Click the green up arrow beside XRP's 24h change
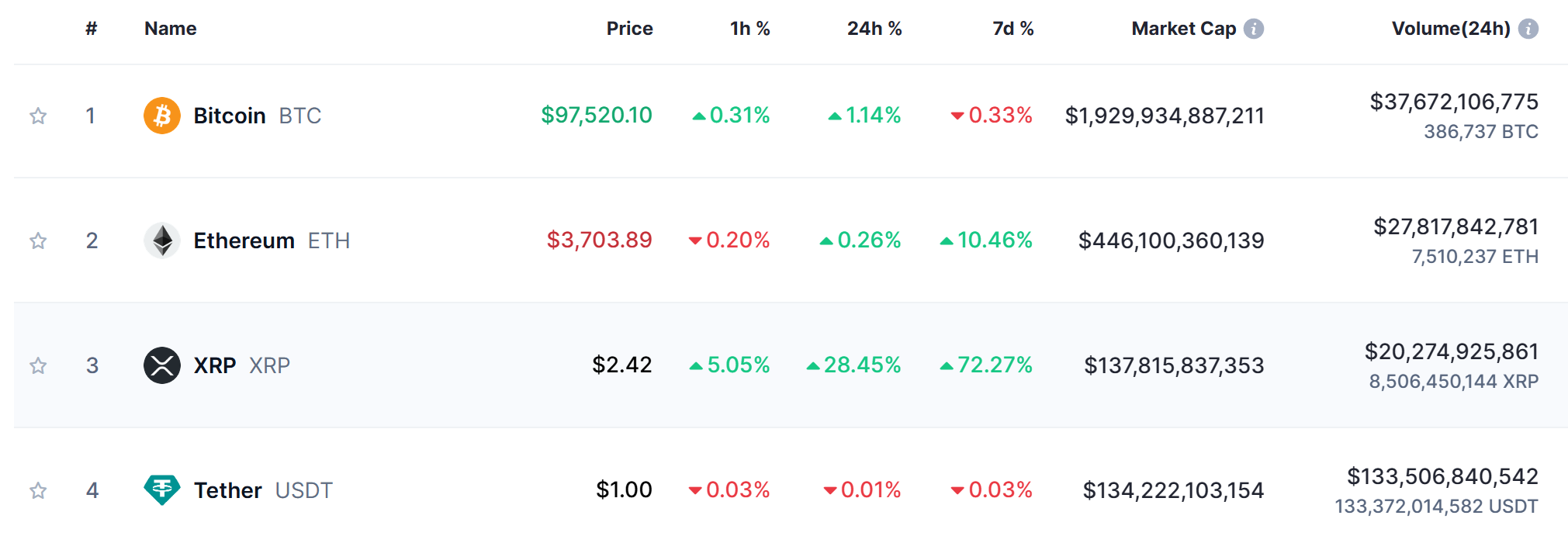This screenshot has height=550, width=1568. click(x=813, y=365)
